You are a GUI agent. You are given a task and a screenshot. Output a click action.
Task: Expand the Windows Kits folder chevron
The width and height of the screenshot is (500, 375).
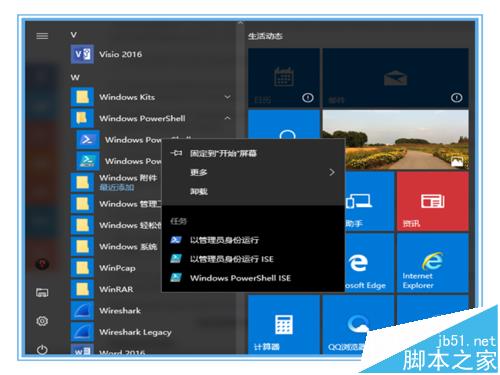point(228,97)
